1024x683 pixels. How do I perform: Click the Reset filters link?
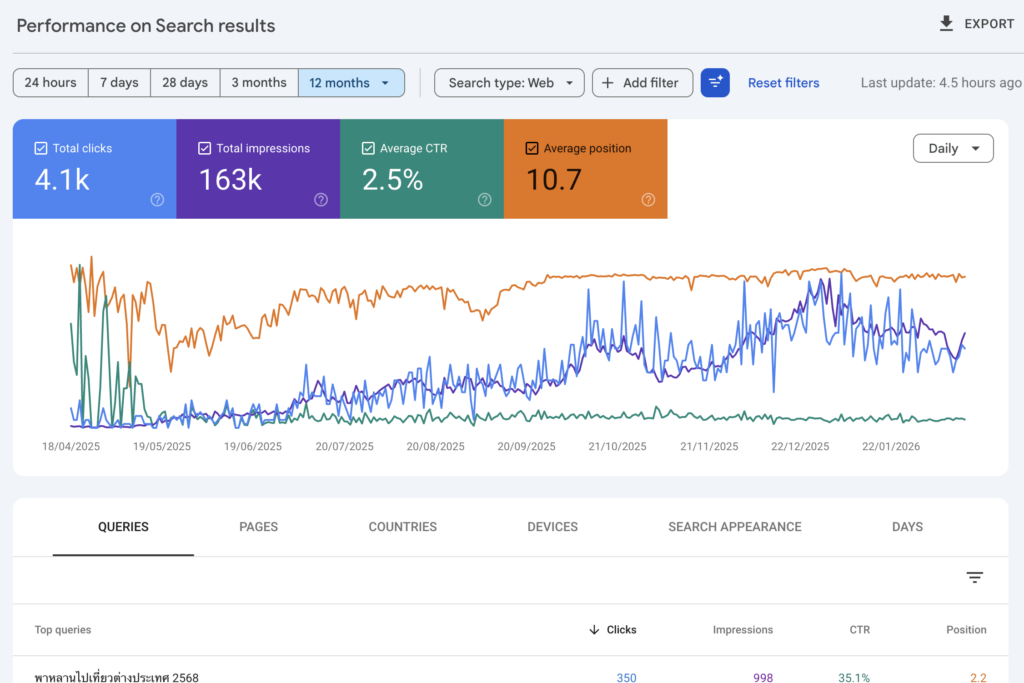click(x=783, y=83)
